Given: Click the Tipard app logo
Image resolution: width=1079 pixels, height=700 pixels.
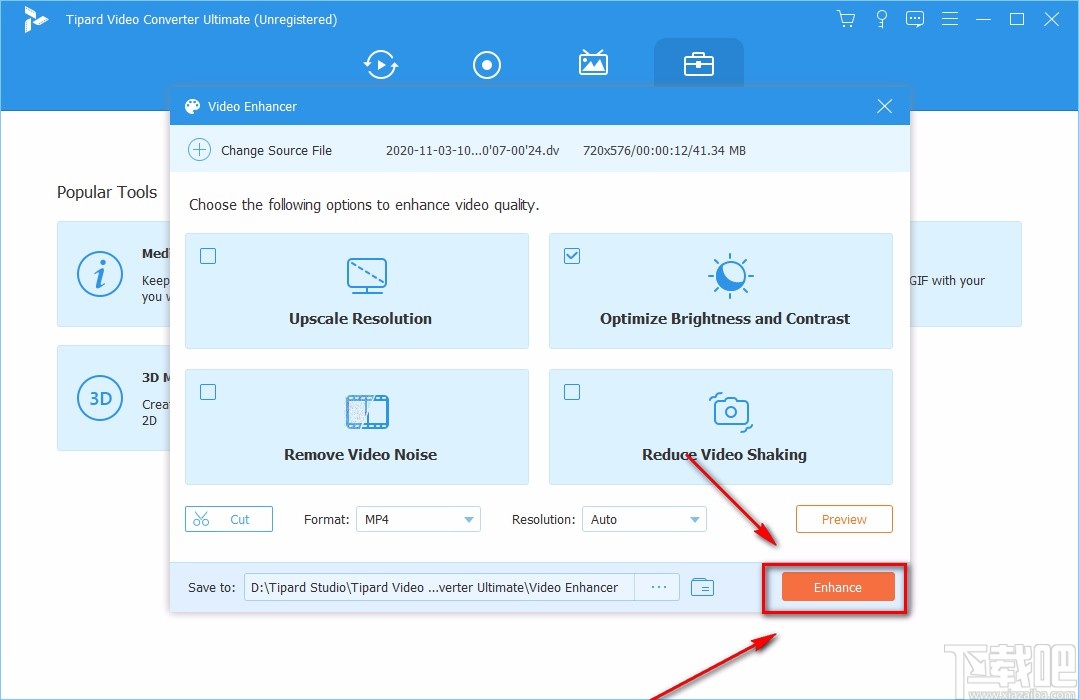Looking at the screenshot, I should pos(34,19).
